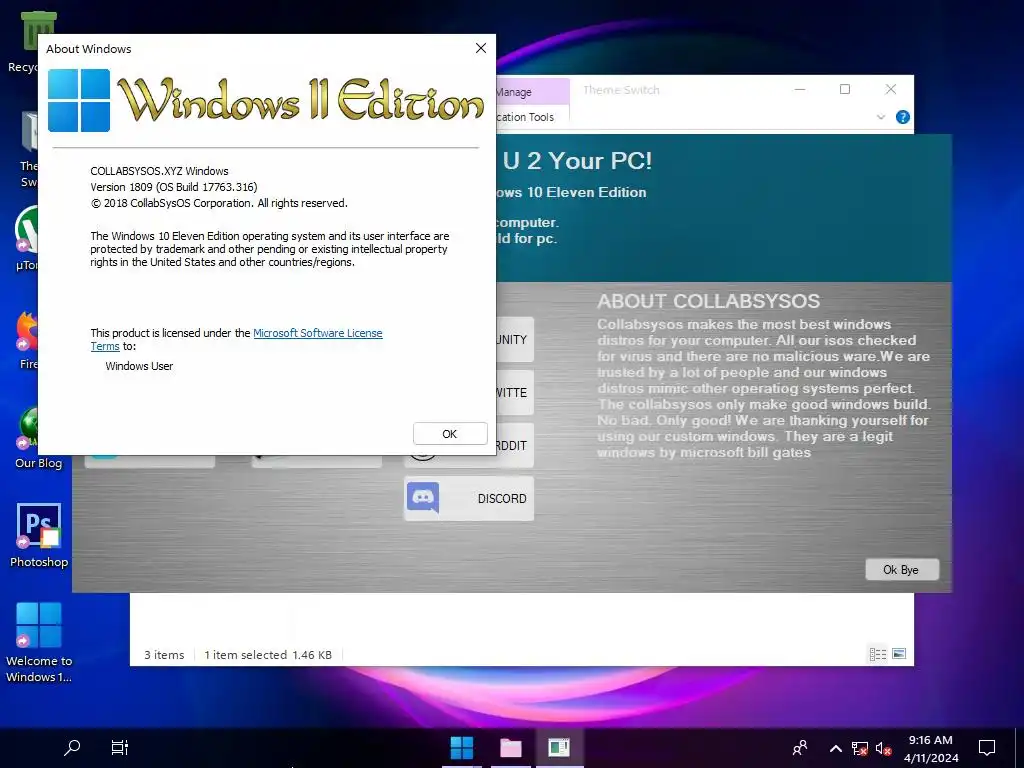Open the Discord button in welcome window
Image resolution: width=1024 pixels, height=768 pixels.
(469, 499)
